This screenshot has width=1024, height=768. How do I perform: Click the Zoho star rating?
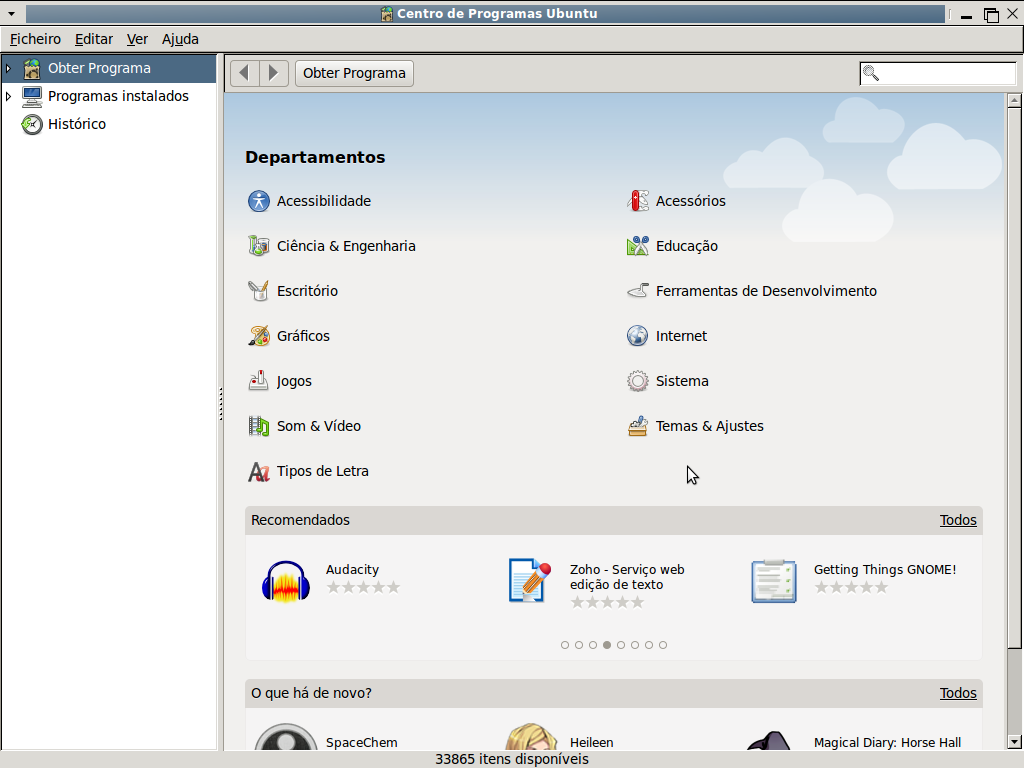[607, 602]
